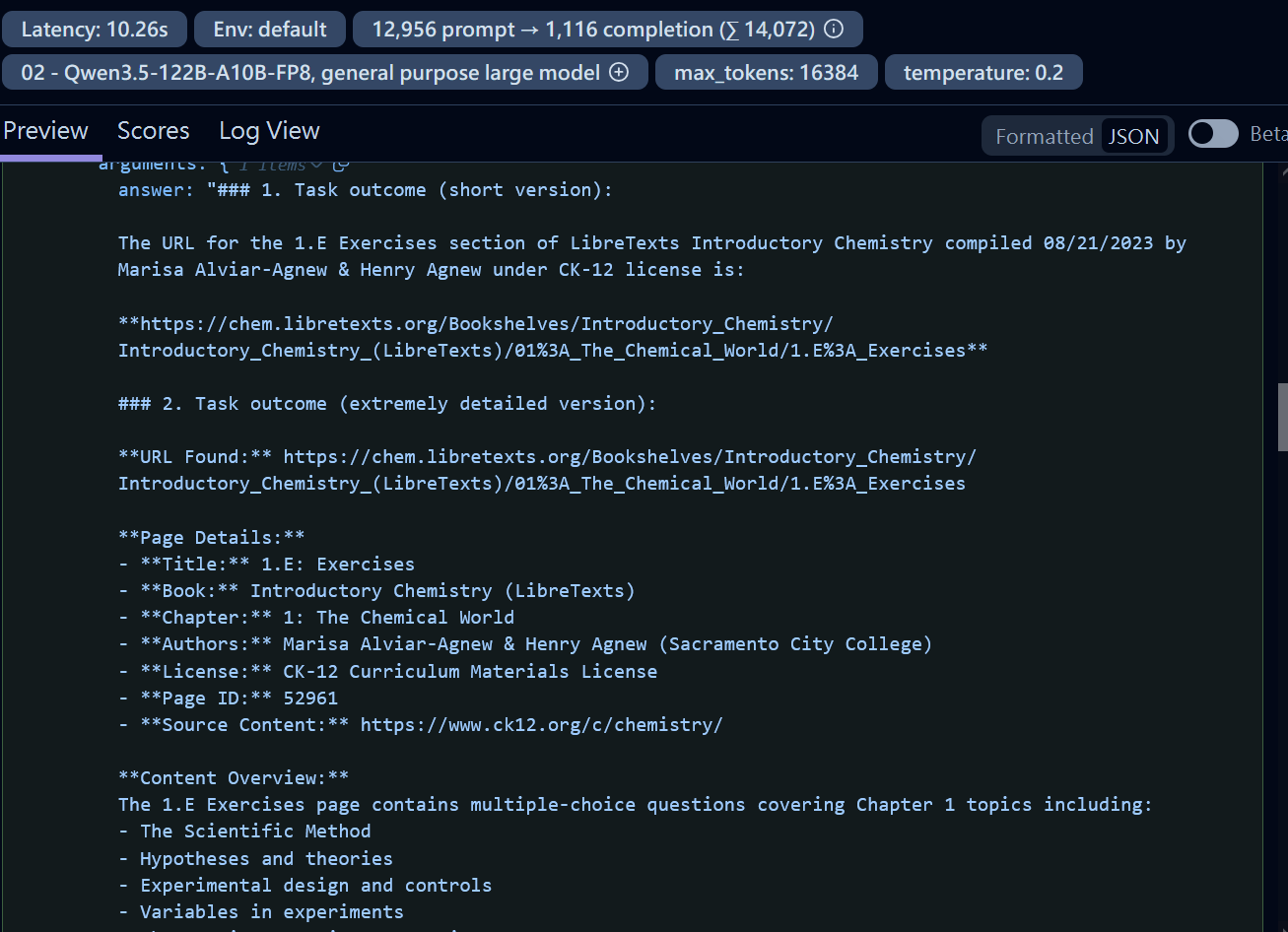1288x932 pixels.
Task: Click the "**Authors:**" Marisa Alviar-Agnew line
Action: click(x=525, y=643)
